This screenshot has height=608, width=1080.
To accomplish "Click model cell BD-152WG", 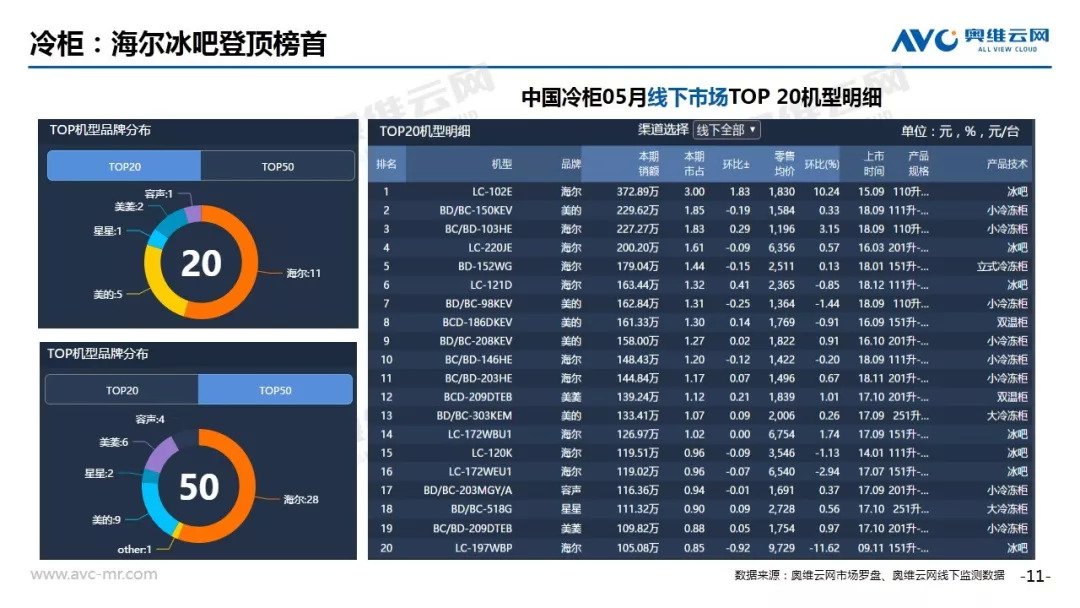I will click(x=485, y=266).
